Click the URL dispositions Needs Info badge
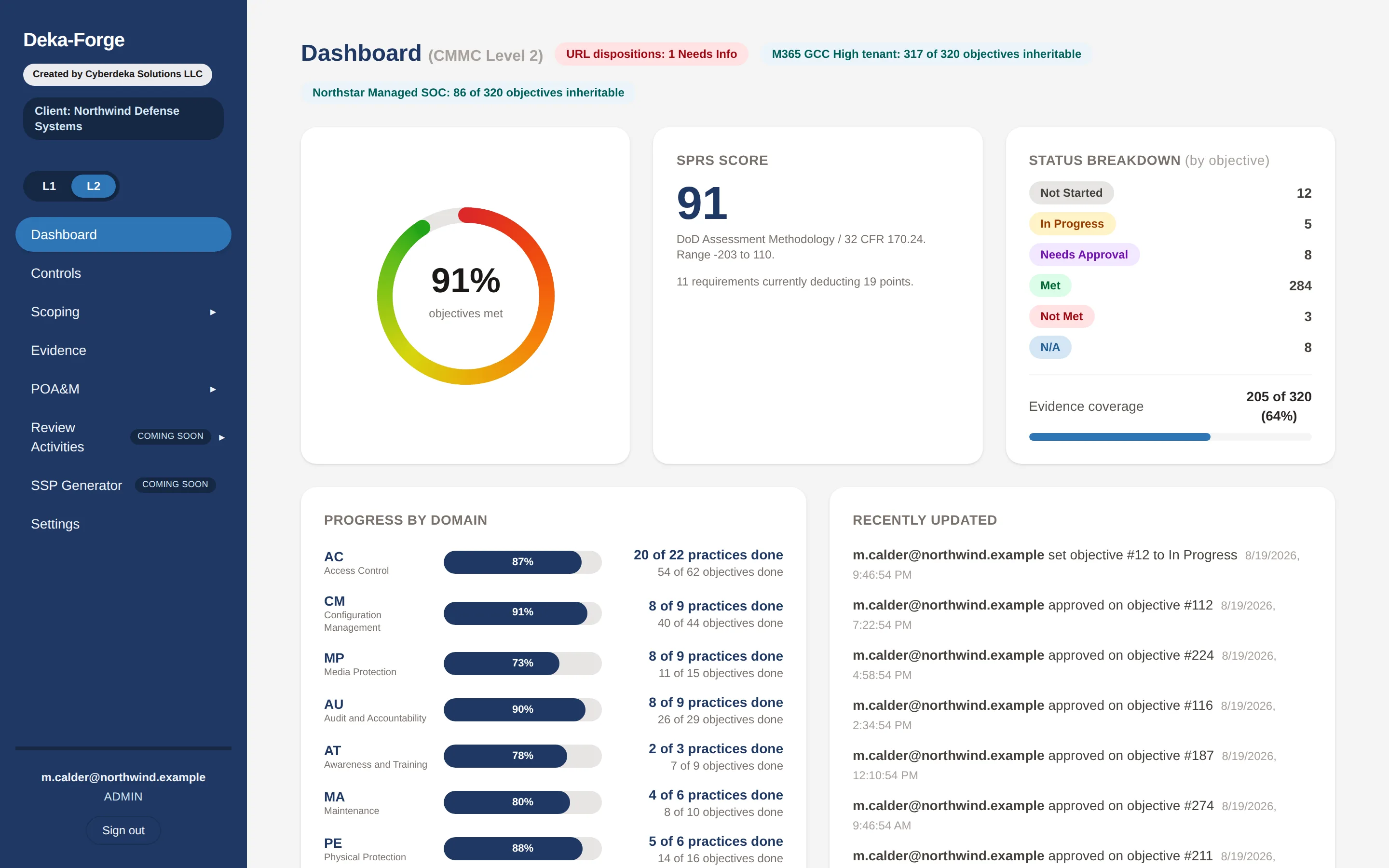 pyautogui.click(x=651, y=54)
